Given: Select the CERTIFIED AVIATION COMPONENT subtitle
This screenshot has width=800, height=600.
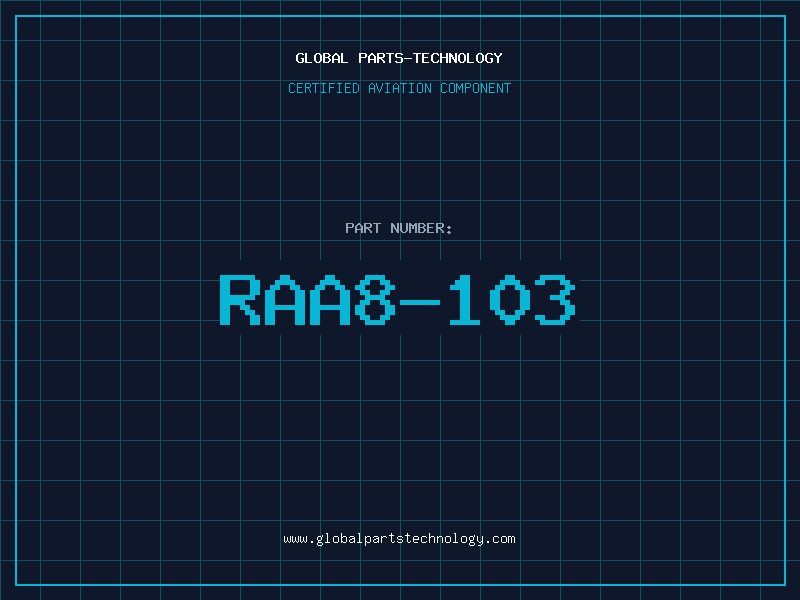Looking at the screenshot, I should [399, 88].
